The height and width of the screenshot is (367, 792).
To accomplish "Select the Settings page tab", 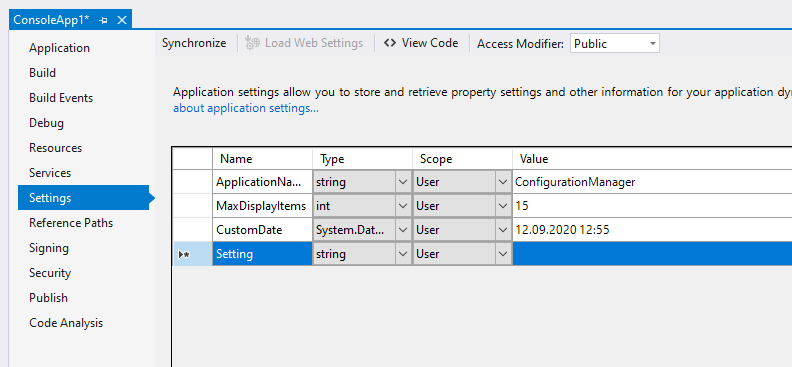I will pos(83,198).
